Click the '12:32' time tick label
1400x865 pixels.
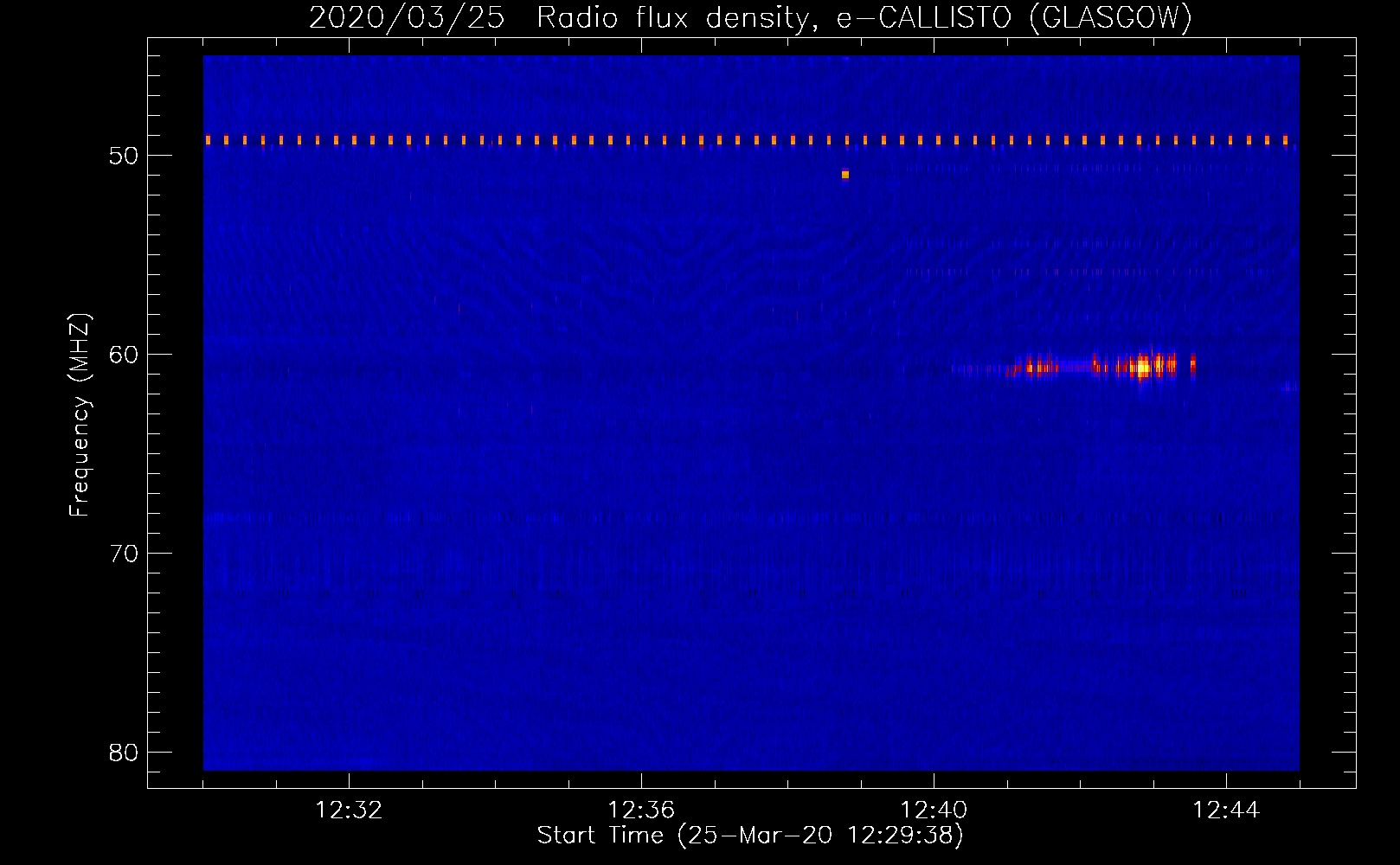coord(349,811)
